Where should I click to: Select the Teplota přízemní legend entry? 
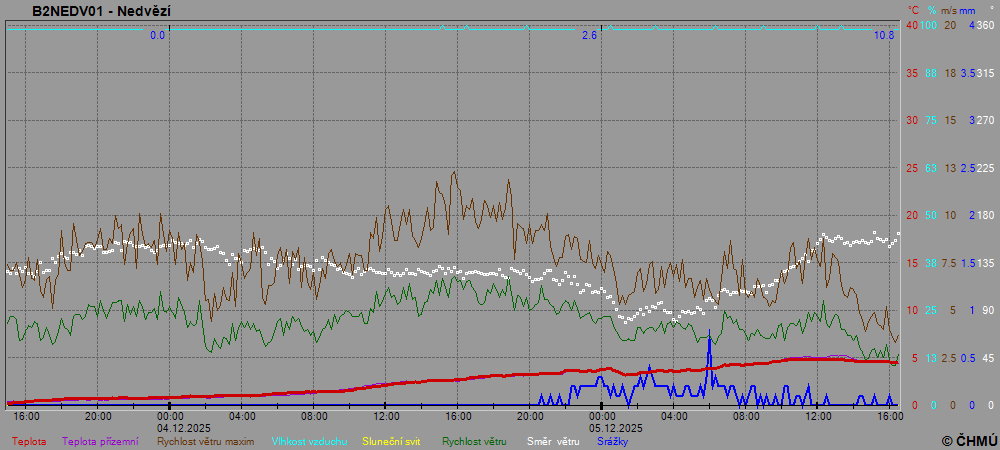pos(100,441)
